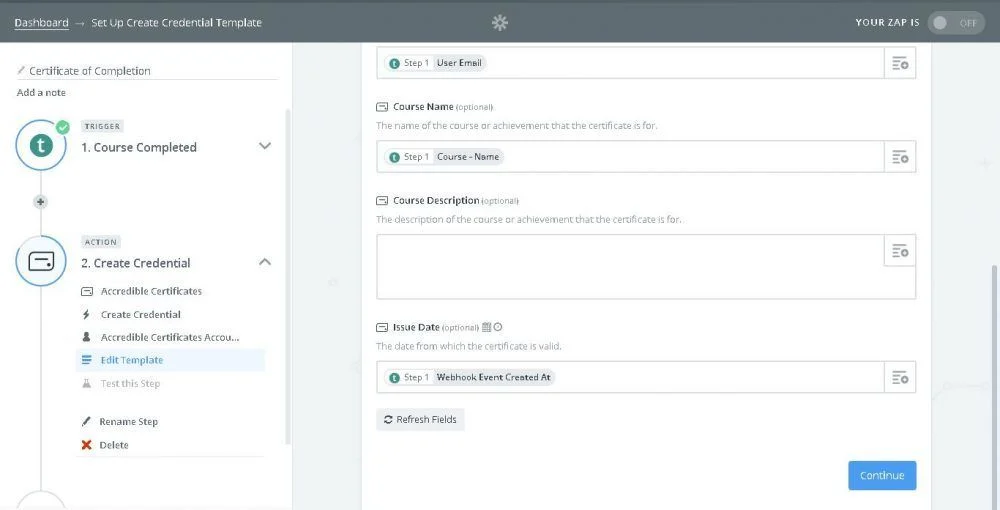Screen dimensions: 1000x510
Task: Click the Create Credential action circle icon
Action: click(41, 262)
